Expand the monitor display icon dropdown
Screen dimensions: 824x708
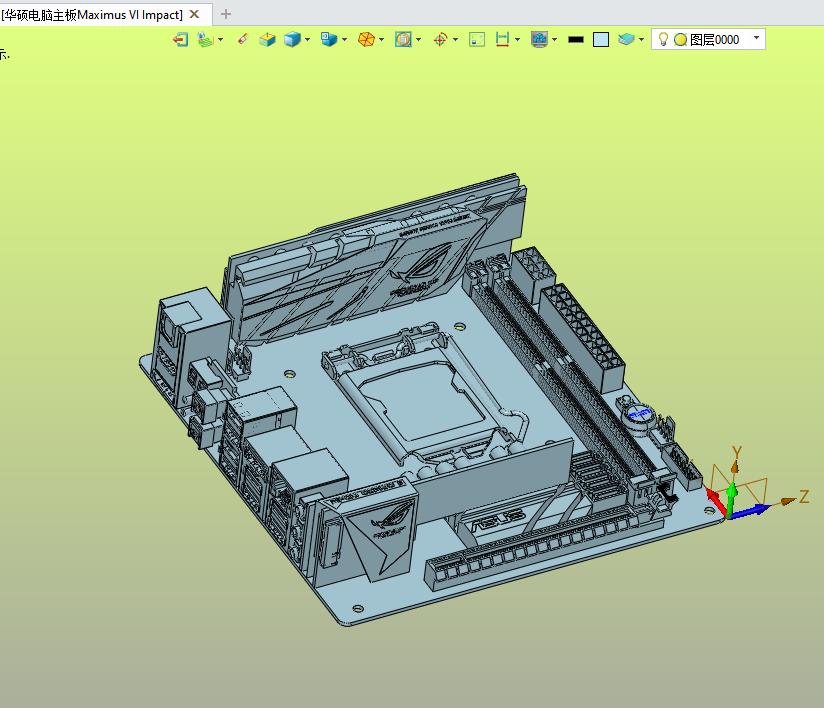pos(554,39)
